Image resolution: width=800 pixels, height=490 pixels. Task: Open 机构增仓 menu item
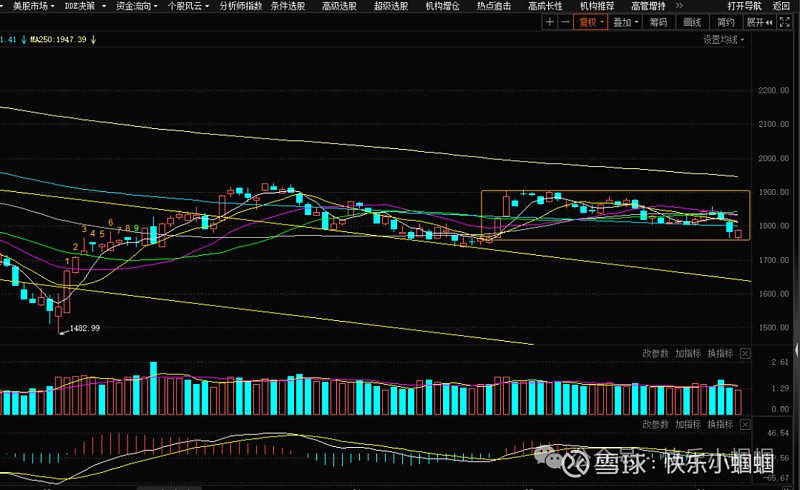(x=442, y=6)
